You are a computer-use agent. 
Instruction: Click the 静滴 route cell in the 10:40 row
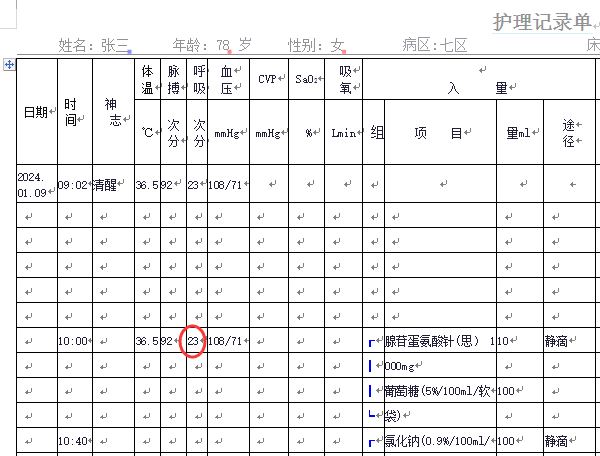click(569, 441)
